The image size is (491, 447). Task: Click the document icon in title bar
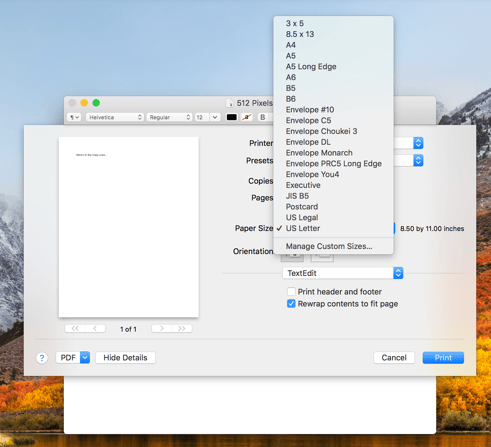click(x=230, y=103)
